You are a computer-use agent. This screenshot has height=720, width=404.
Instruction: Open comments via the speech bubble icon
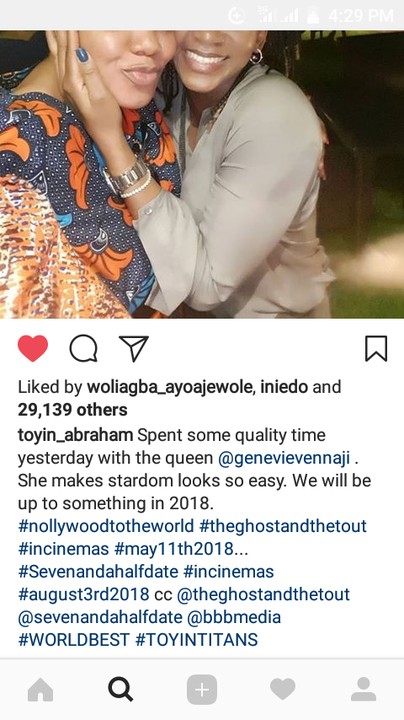point(83,349)
